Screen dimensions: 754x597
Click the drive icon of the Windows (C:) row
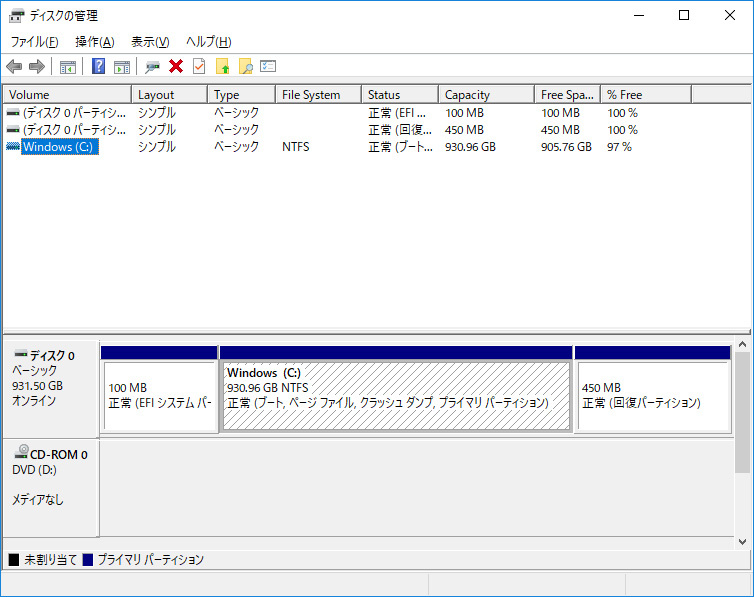[13, 147]
